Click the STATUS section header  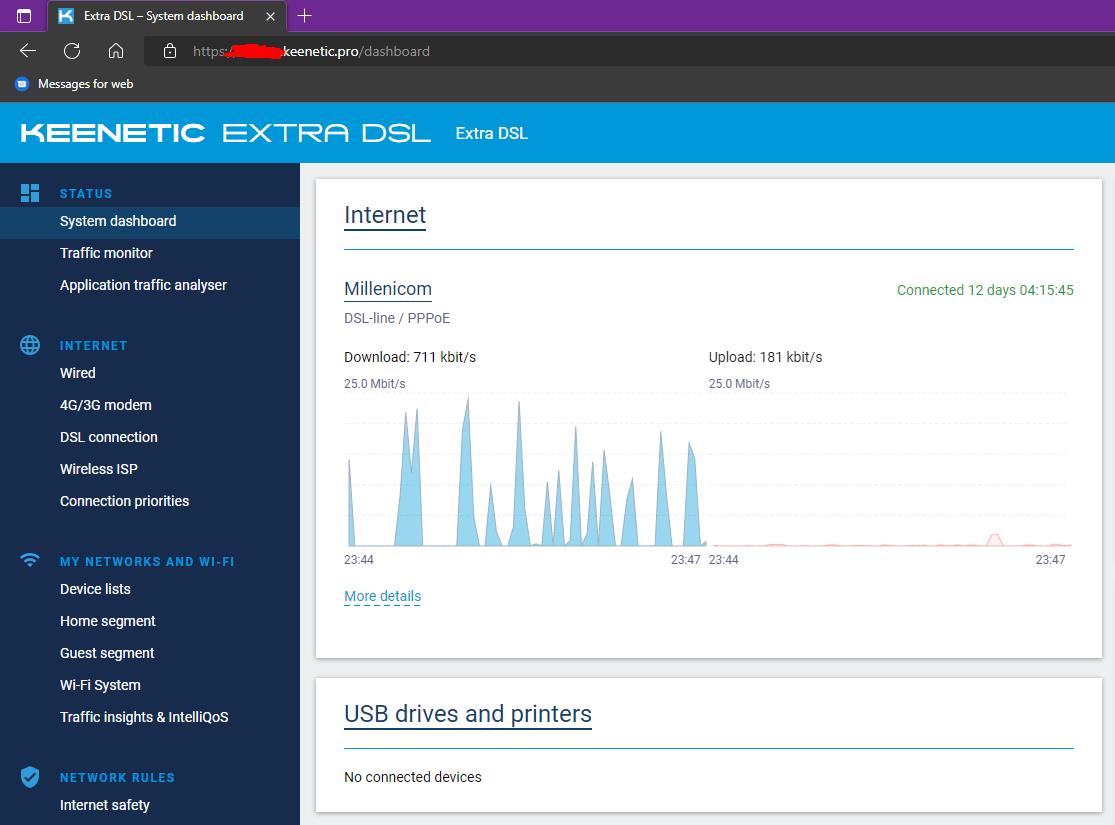[x=86, y=193]
